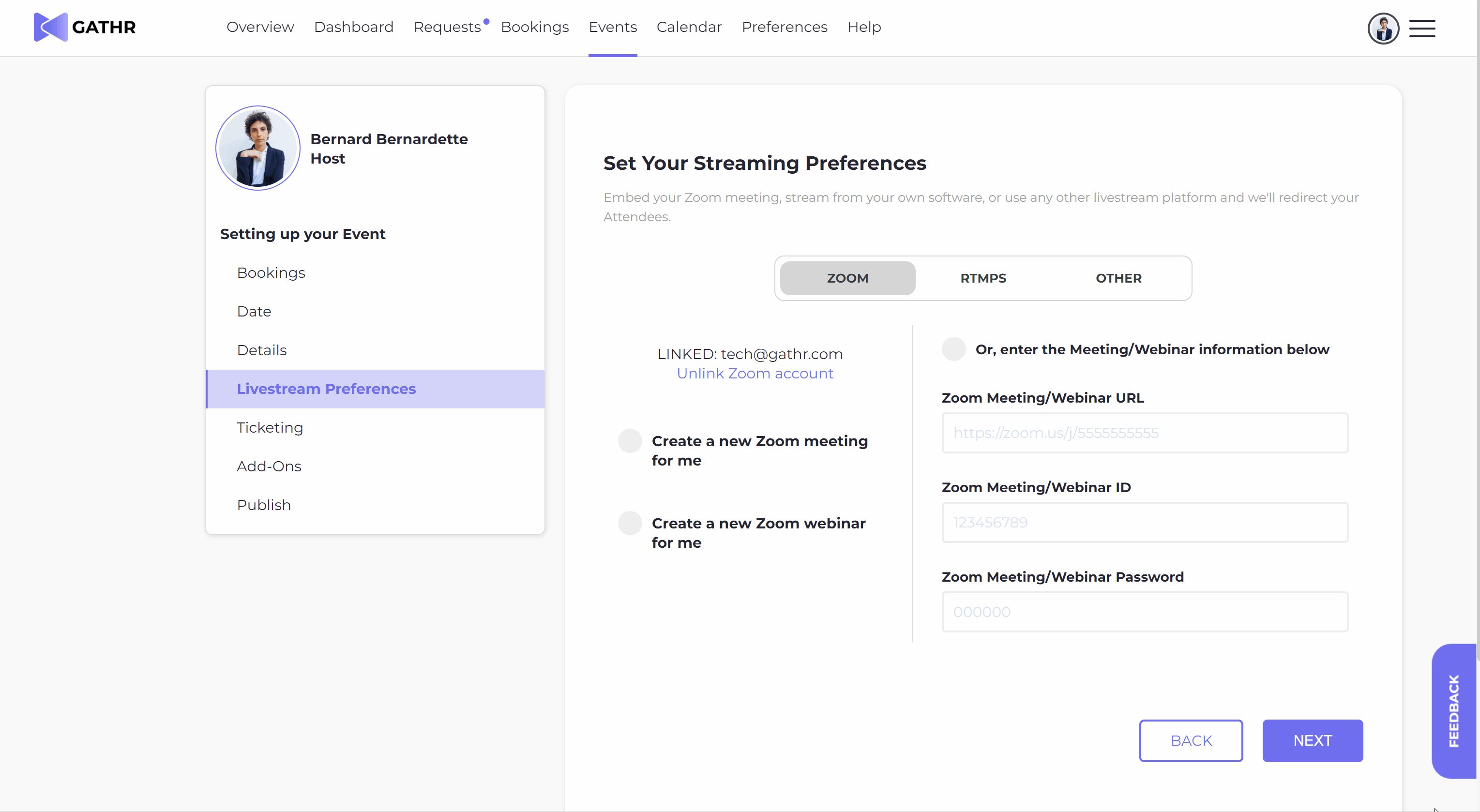The height and width of the screenshot is (812, 1480).
Task: Switch to the OTHER tab
Action: [x=1118, y=278]
